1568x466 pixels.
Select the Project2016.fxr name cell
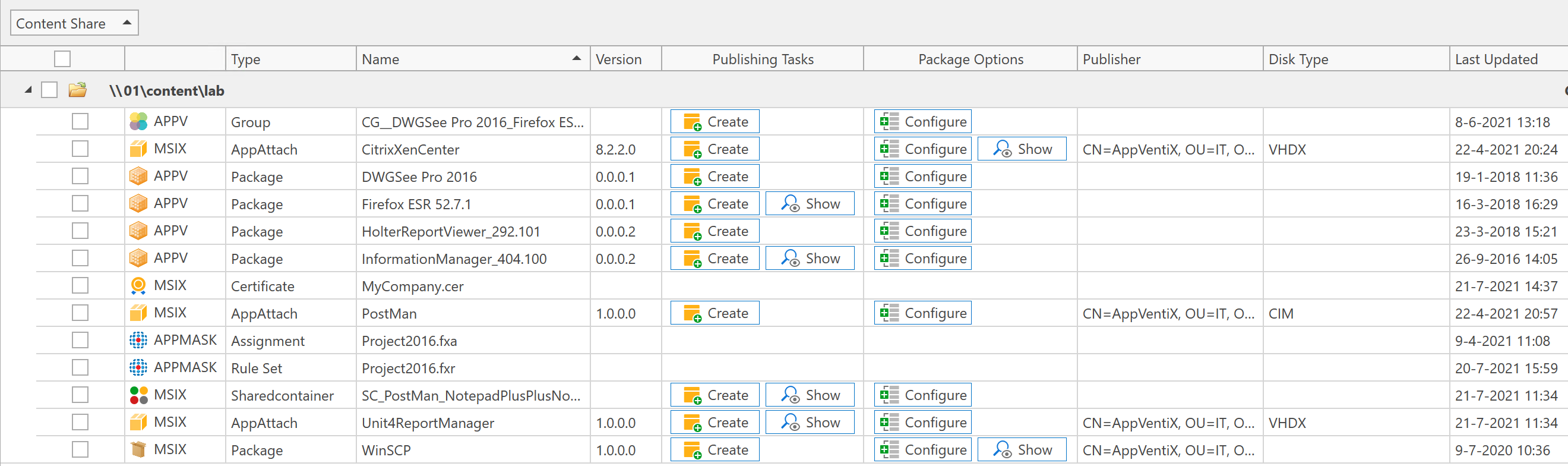(x=408, y=368)
